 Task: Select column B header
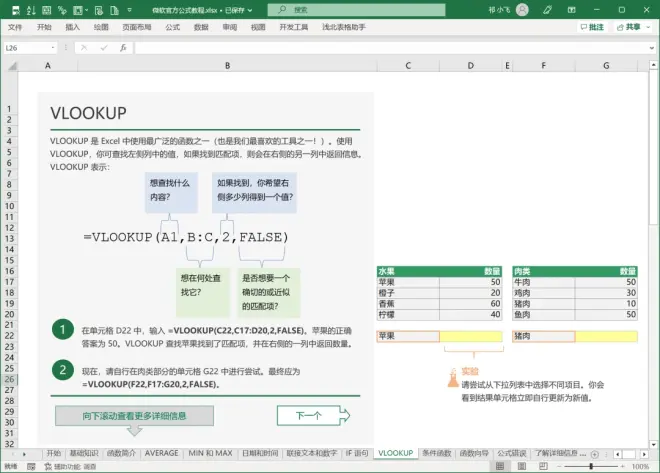pos(227,66)
